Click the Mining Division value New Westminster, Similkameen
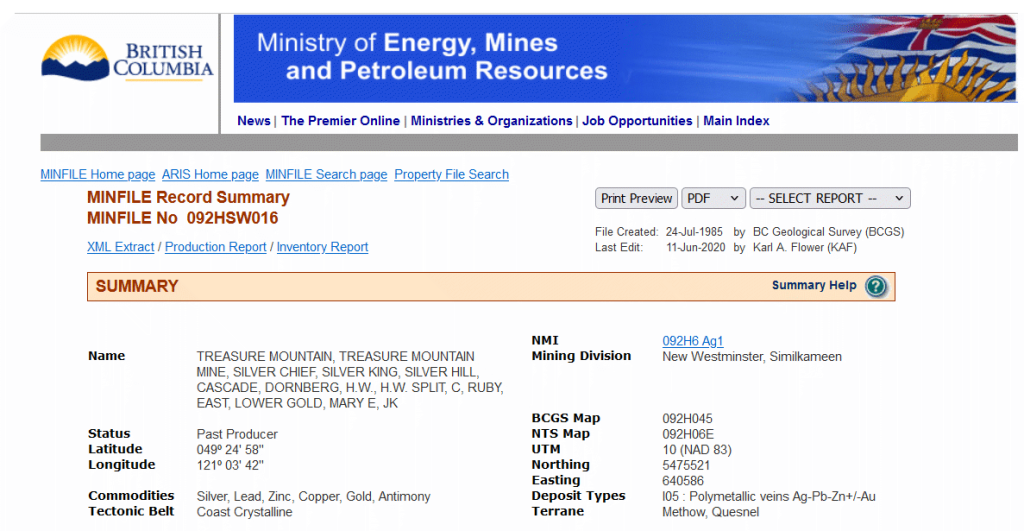Viewport: 1024px width, 531px height. coord(752,357)
